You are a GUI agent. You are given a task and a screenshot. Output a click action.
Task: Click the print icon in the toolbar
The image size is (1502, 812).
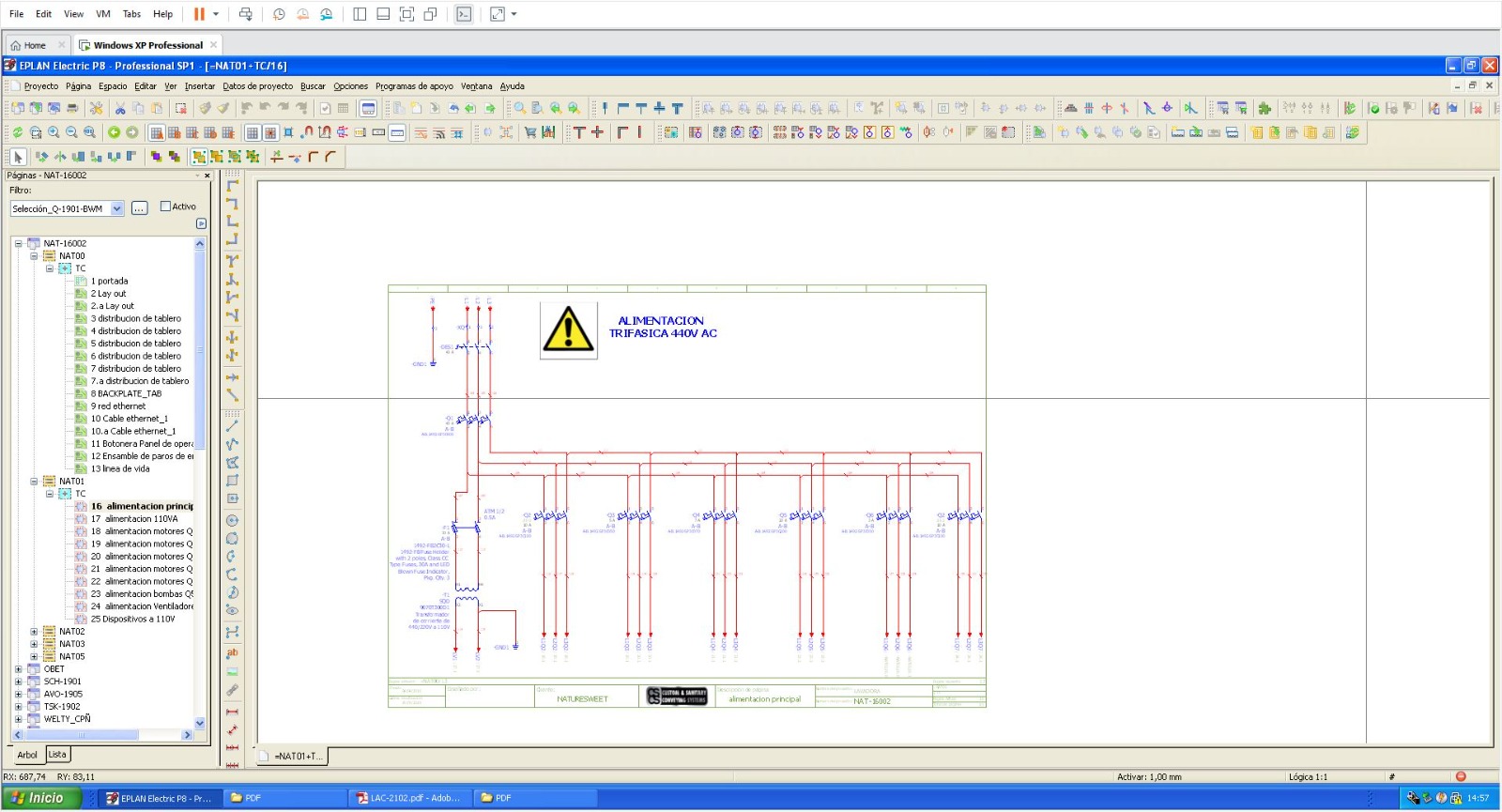(72, 109)
